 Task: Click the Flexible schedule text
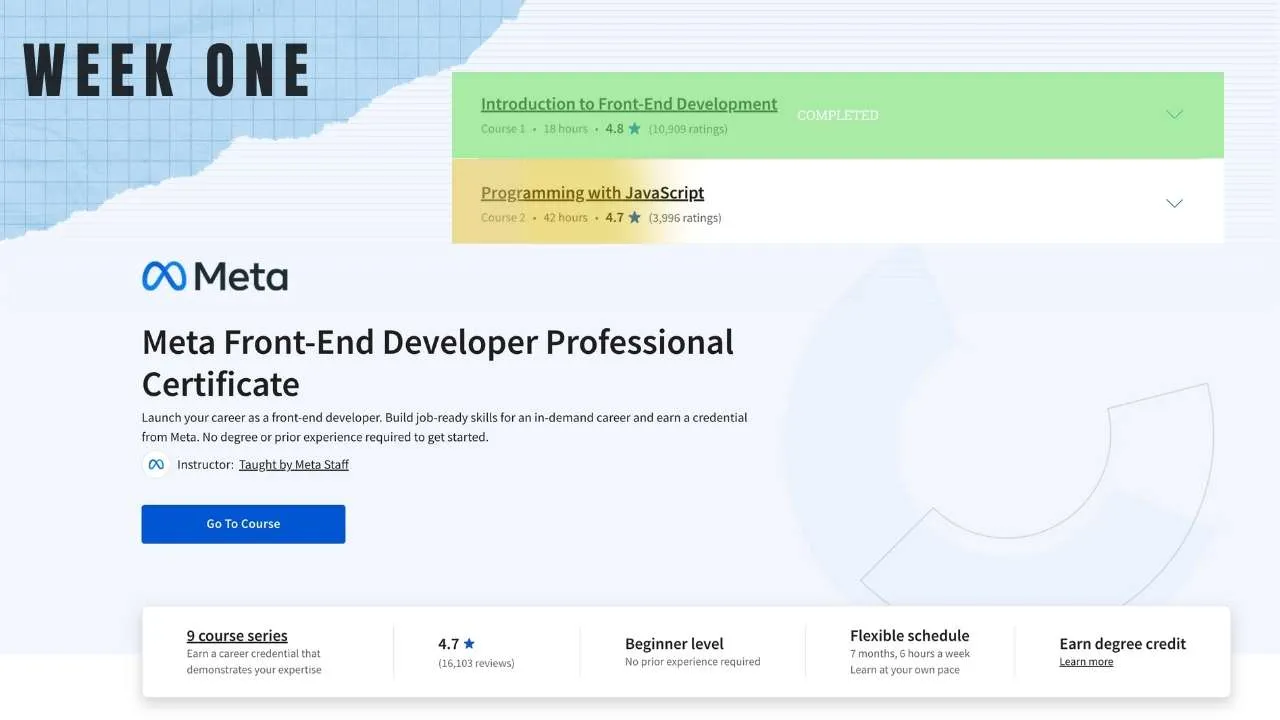click(x=909, y=636)
